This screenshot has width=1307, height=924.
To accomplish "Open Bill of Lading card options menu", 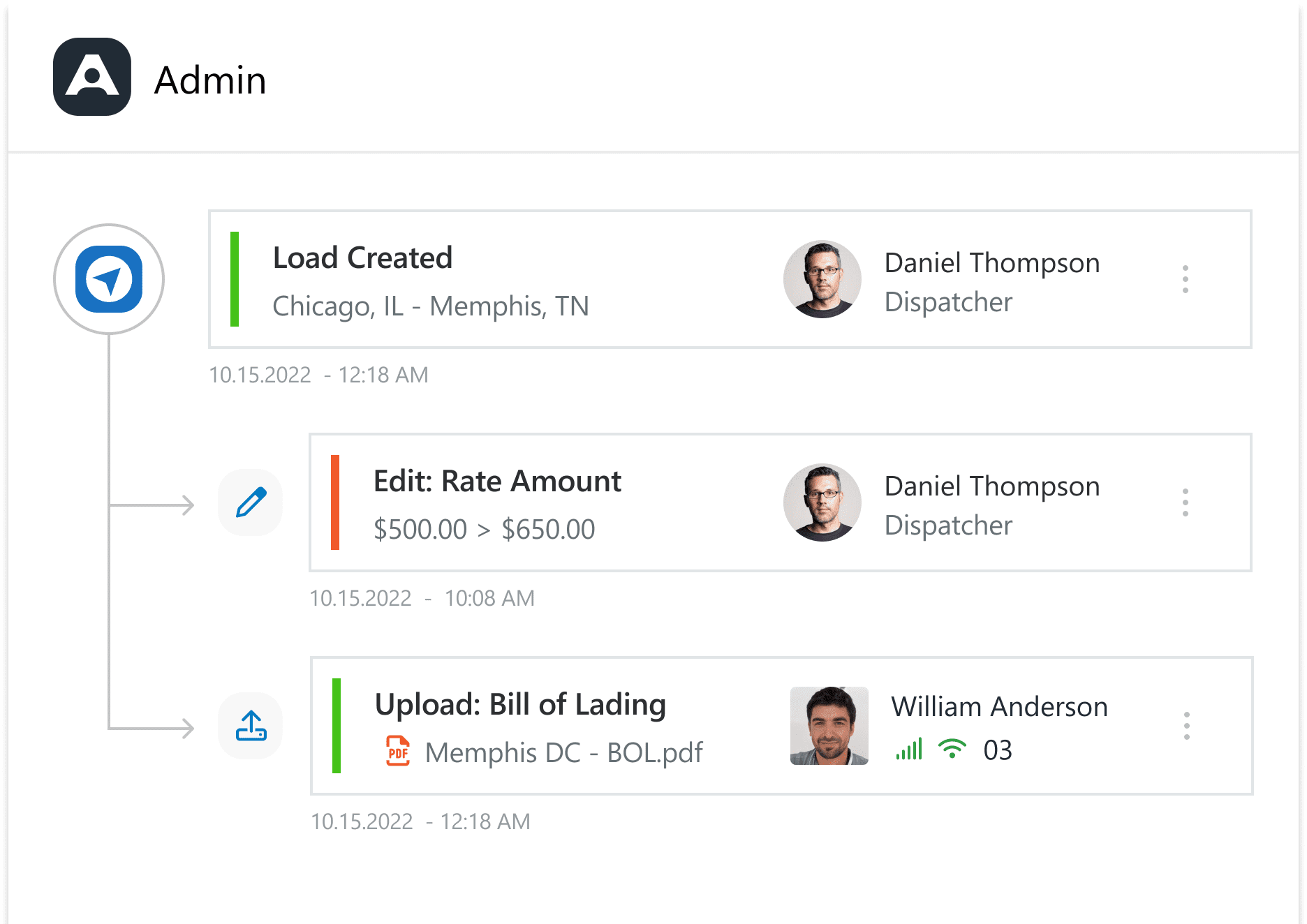I will click(1186, 726).
